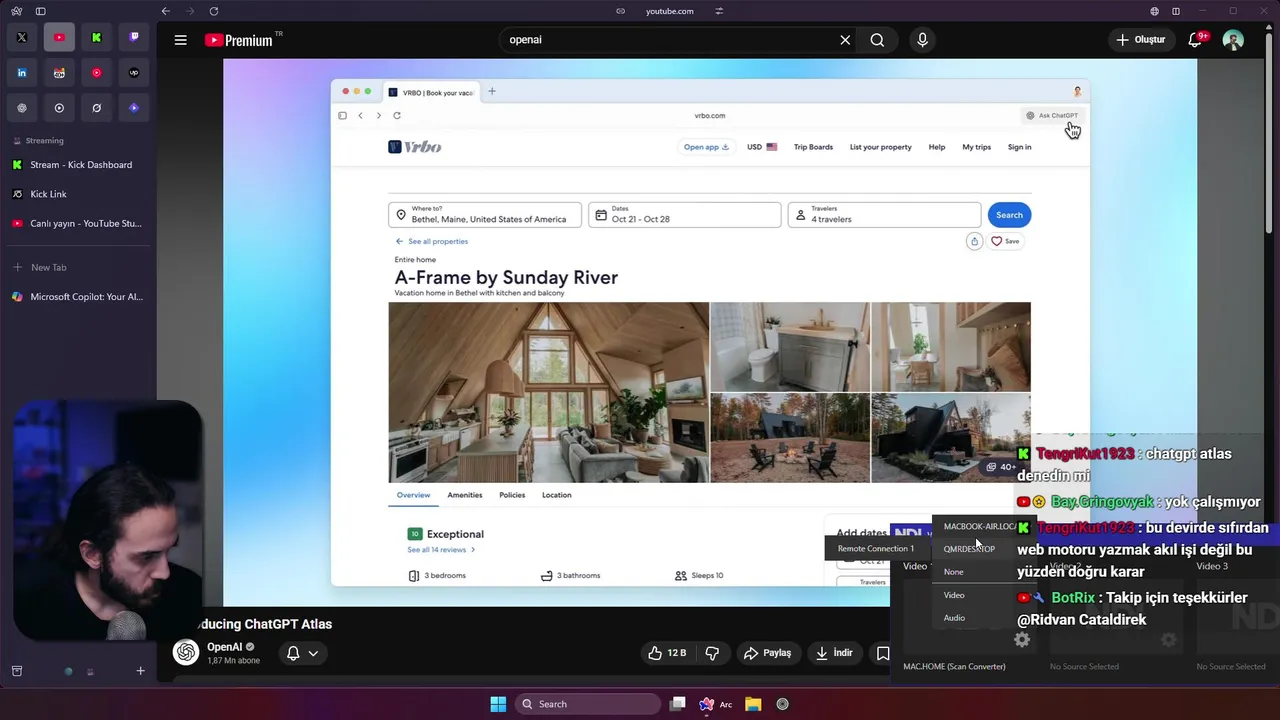Click the youtube.com address bar
The height and width of the screenshot is (720, 1280).
click(x=669, y=11)
